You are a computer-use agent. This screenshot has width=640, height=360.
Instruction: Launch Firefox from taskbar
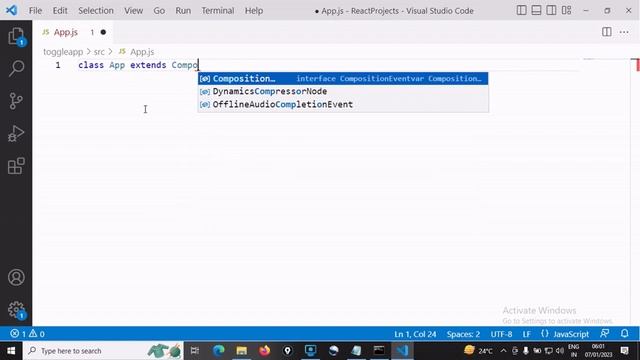point(264,351)
